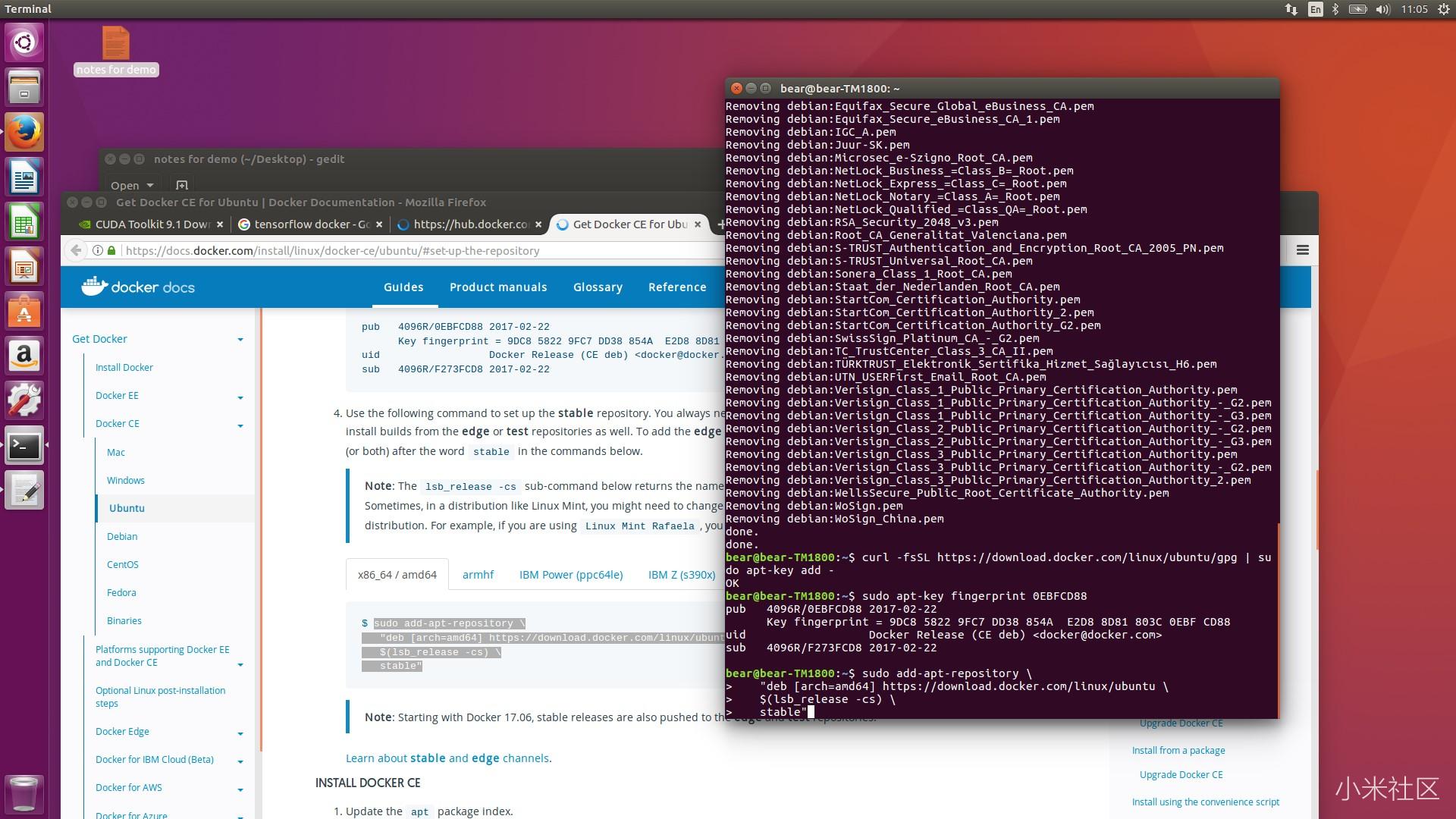Expand Docker for IBM Cloud section
The width and height of the screenshot is (1456, 819).
click(x=240, y=761)
